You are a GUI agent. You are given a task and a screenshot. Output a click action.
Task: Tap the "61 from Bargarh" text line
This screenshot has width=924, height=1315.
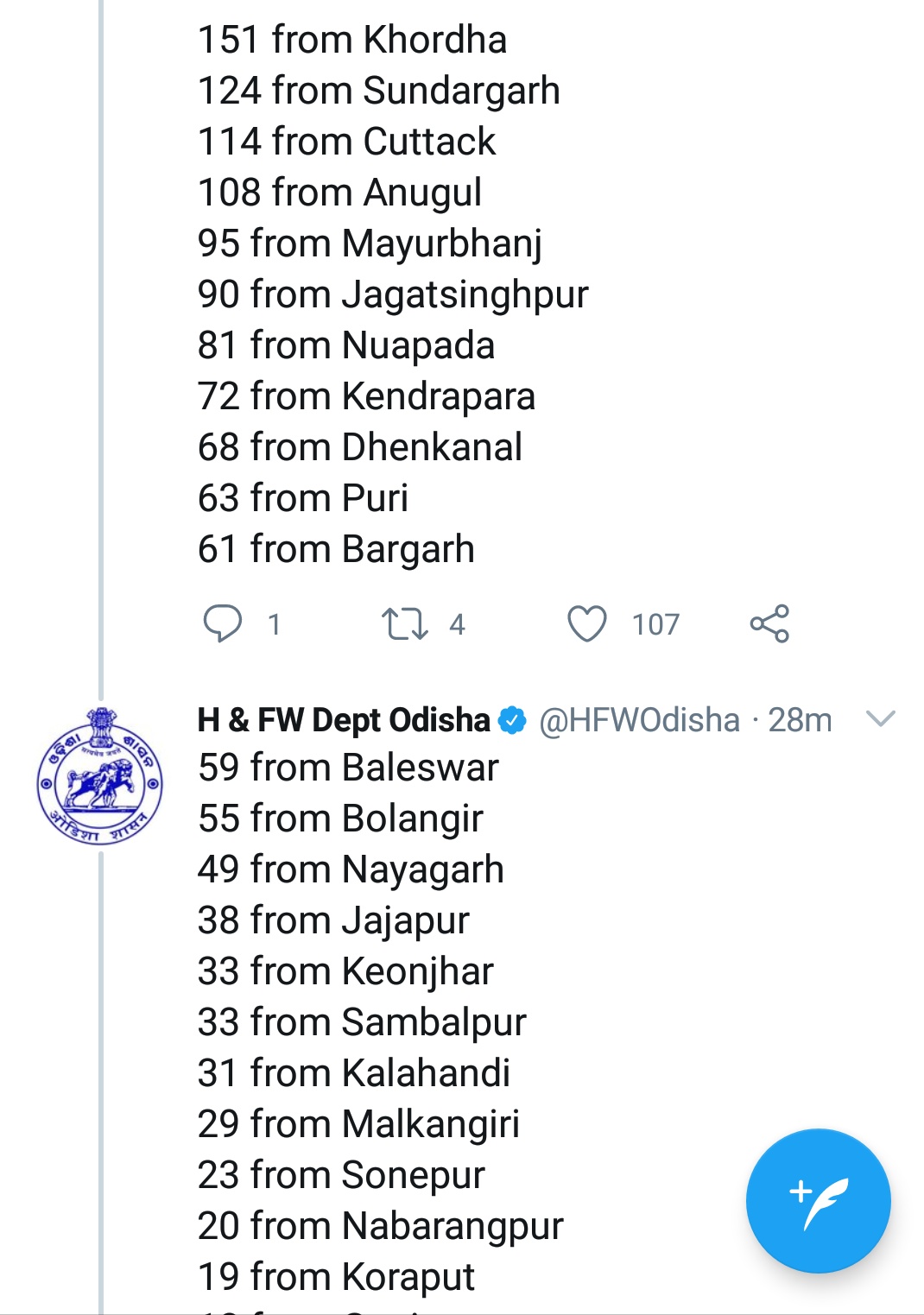tap(336, 549)
